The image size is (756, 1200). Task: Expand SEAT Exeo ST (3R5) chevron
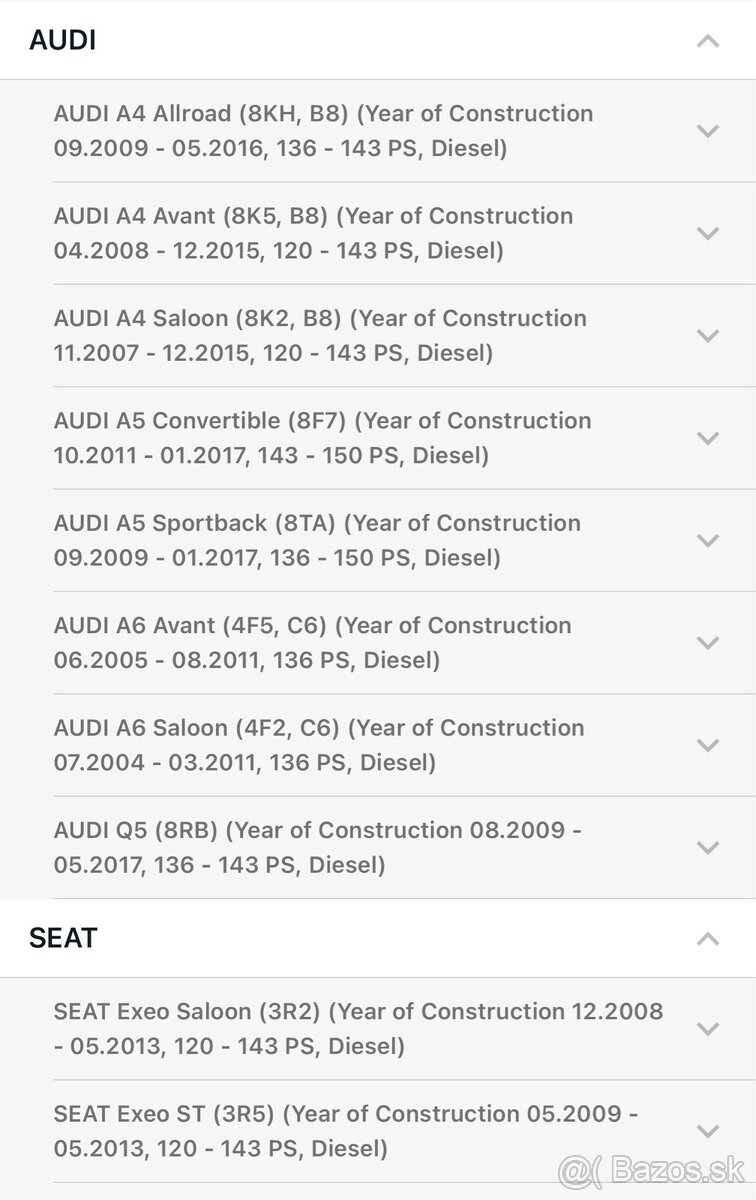pos(708,1131)
